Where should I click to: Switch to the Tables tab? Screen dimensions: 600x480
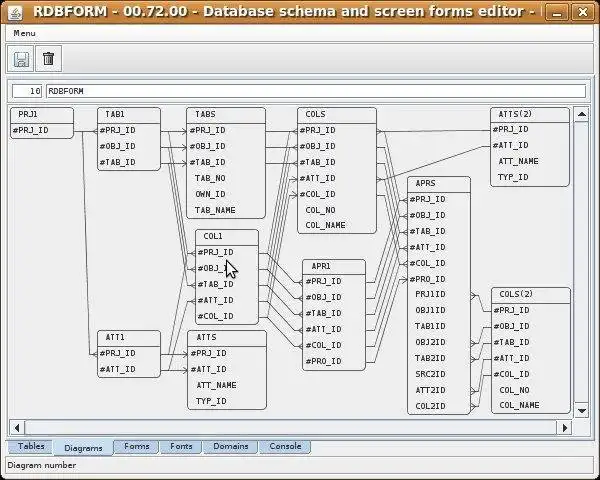coord(31,446)
